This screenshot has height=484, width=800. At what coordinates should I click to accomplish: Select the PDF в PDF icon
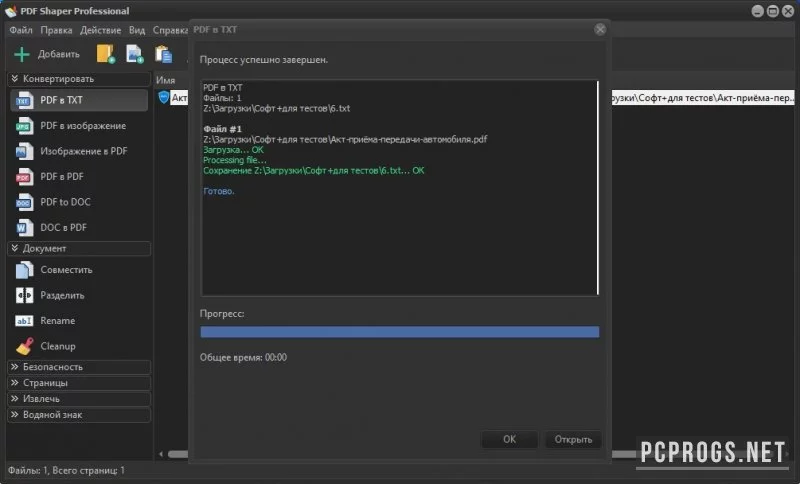24,177
